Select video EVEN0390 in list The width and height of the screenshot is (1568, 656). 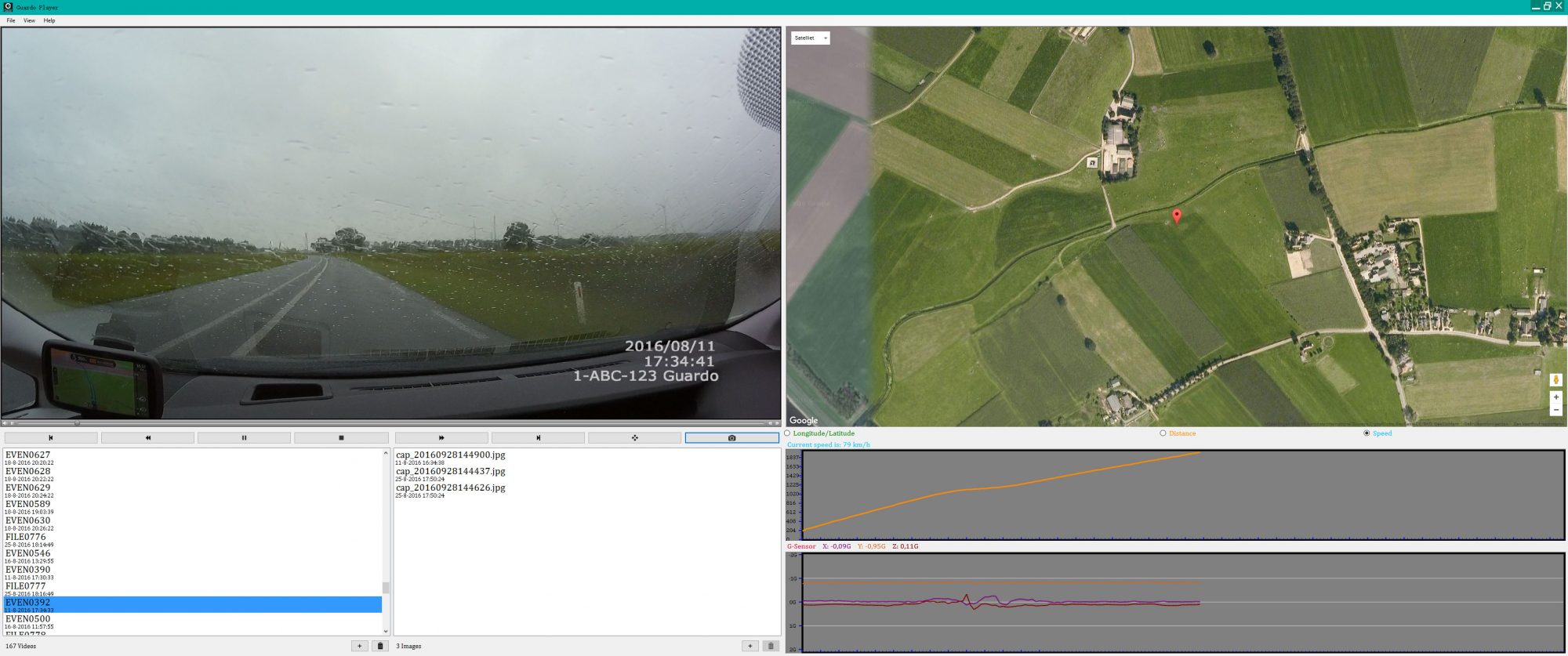[x=192, y=573]
